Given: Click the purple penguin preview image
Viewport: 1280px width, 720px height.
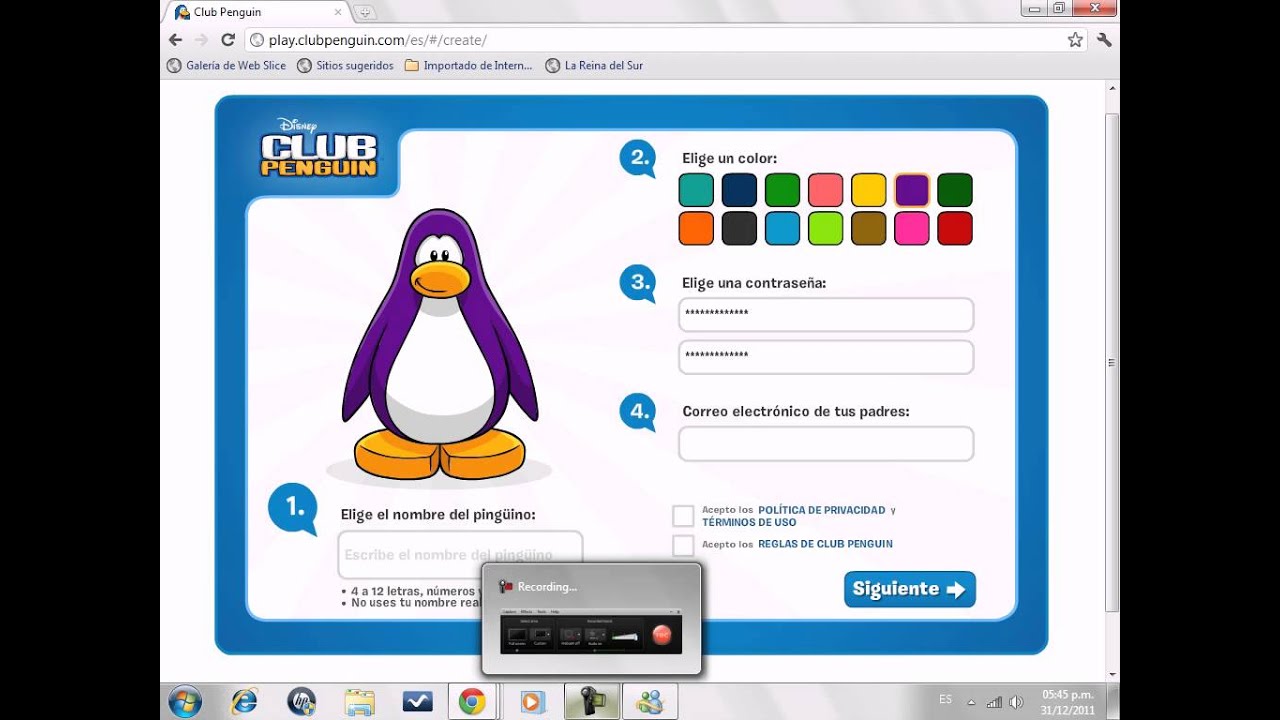Looking at the screenshot, I should (440, 345).
